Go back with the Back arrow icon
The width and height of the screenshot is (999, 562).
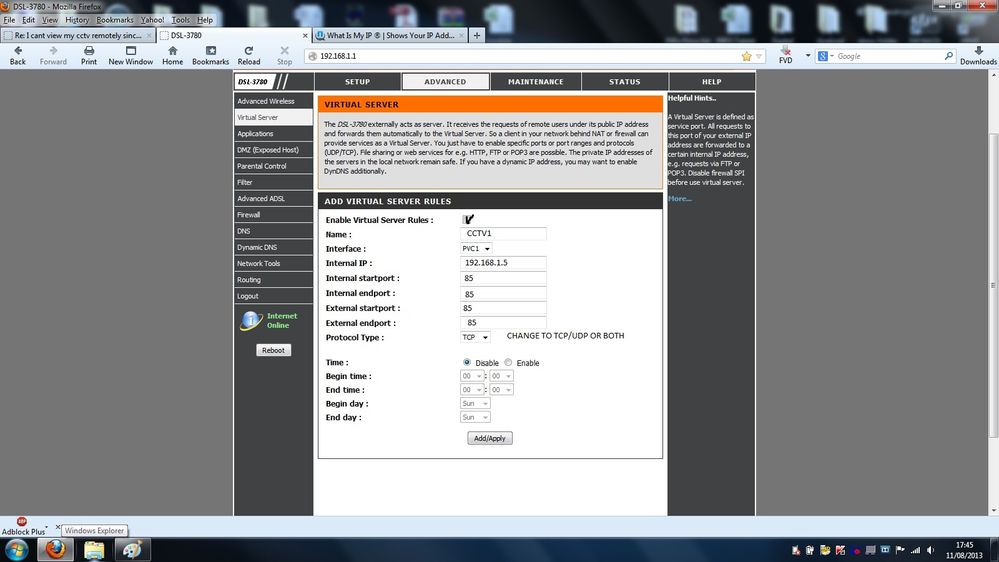(18, 51)
